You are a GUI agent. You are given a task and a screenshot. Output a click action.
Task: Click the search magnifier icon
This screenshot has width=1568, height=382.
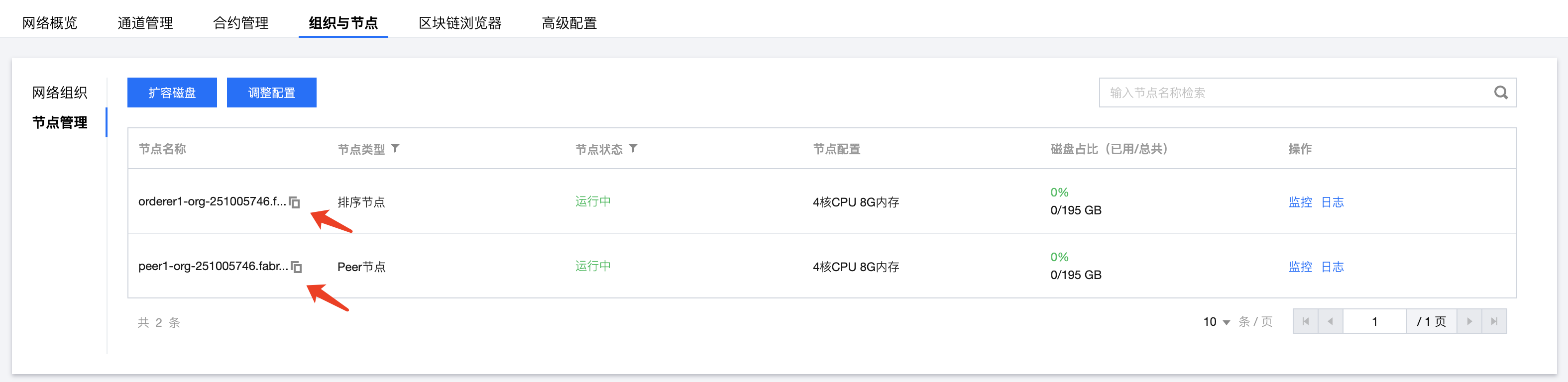click(x=1500, y=93)
